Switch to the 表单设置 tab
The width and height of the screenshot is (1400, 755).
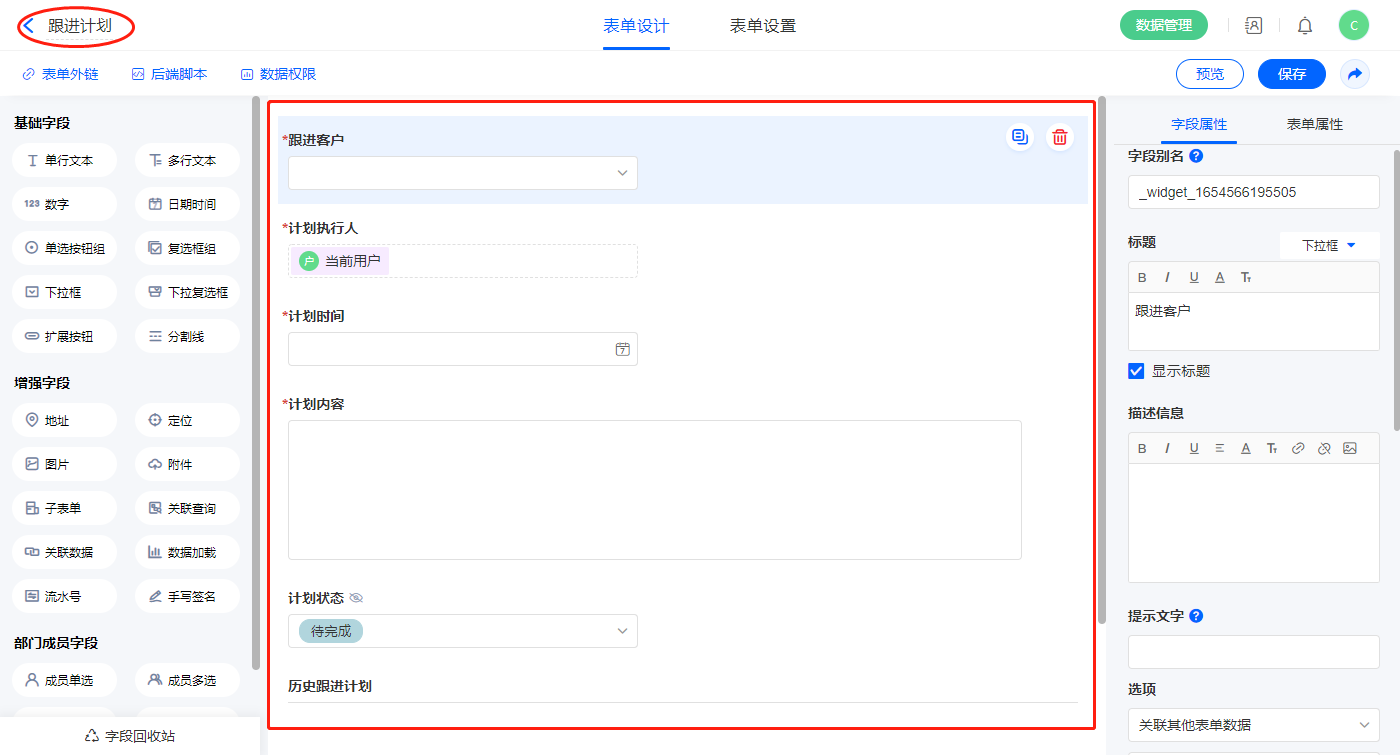point(762,26)
